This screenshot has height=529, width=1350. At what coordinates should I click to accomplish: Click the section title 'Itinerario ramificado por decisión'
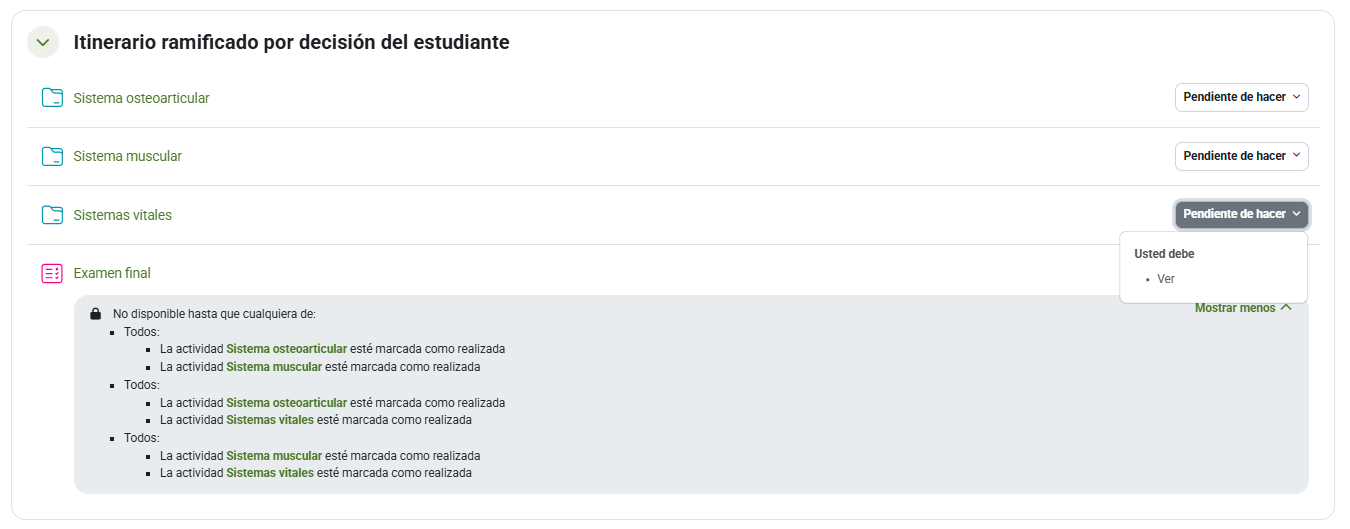pos(291,42)
